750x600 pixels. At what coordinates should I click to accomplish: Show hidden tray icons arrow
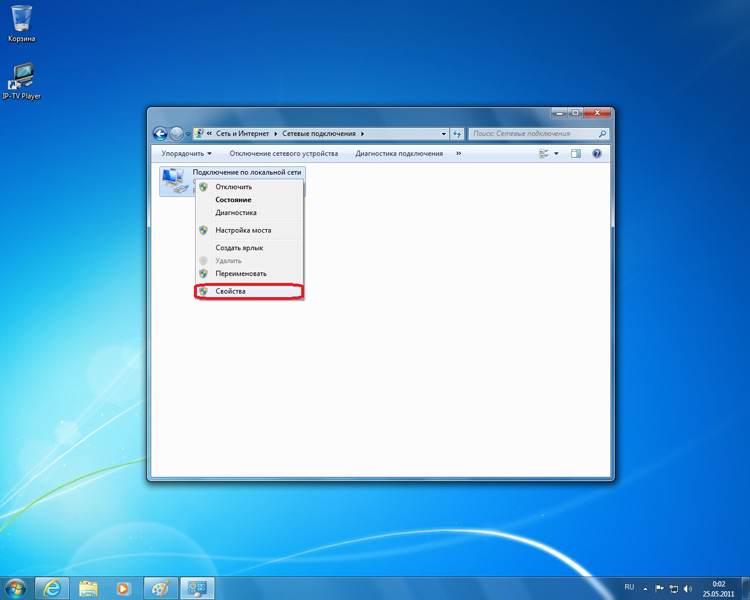[x=645, y=589]
